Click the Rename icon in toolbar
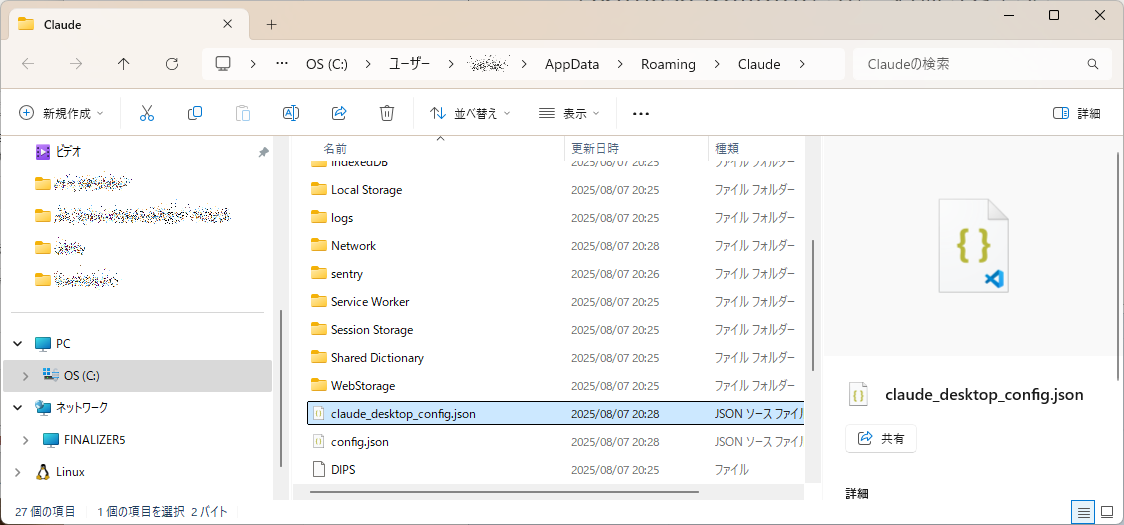 (x=290, y=113)
